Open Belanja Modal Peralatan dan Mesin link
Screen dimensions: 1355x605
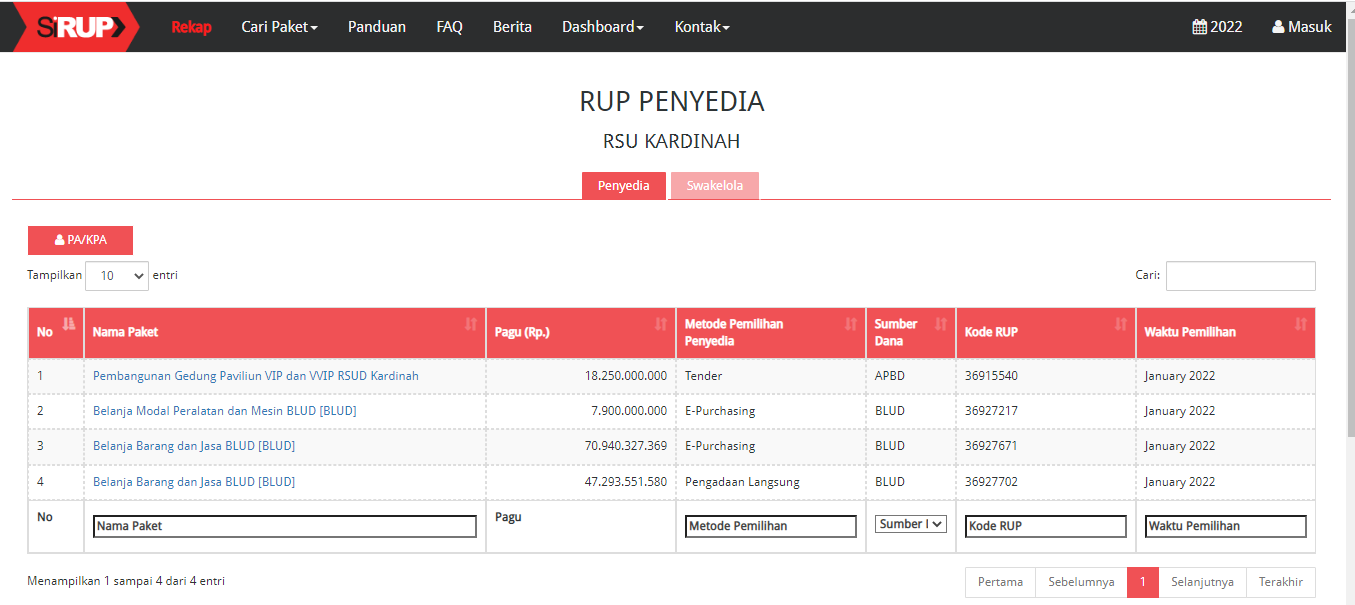(225, 411)
